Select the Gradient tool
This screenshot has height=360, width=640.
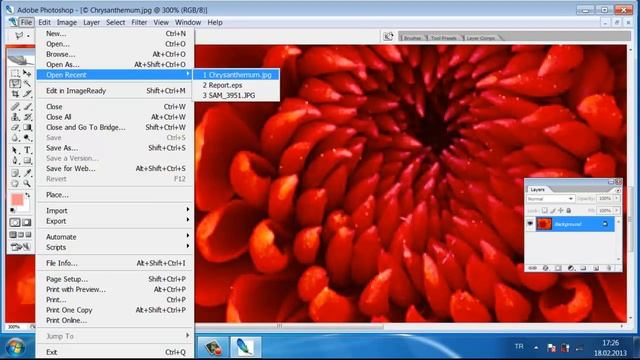(27, 127)
